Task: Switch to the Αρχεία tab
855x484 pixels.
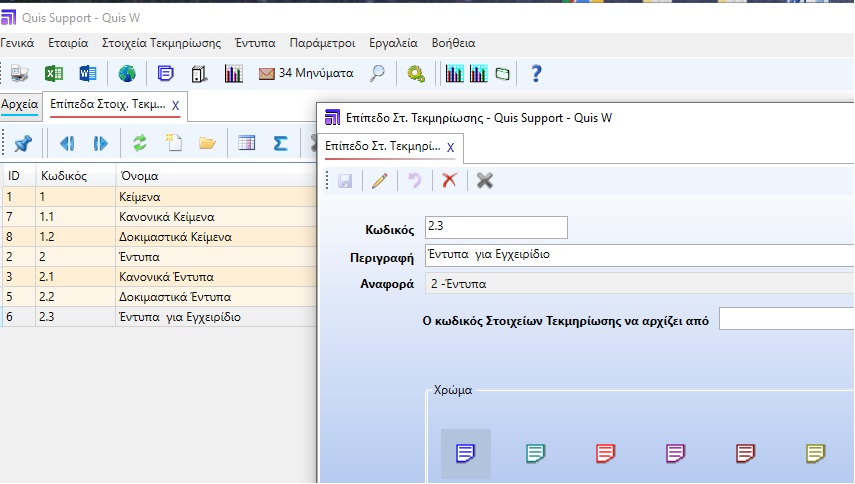Action: tap(20, 104)
